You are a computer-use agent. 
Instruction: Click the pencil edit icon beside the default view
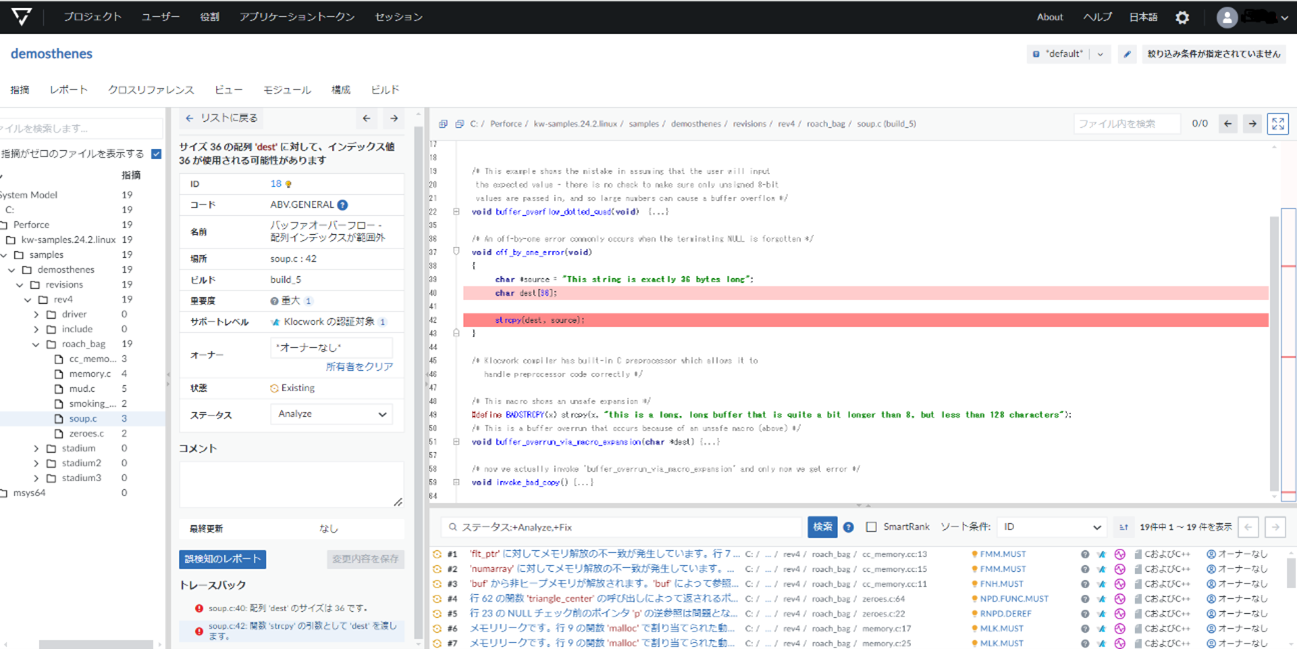click(x=1127, y=54)
